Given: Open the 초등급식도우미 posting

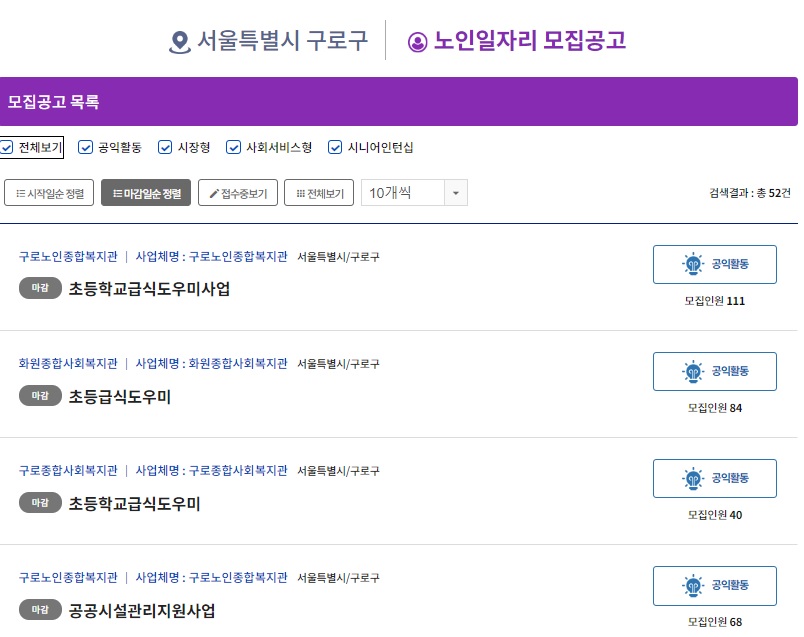Looking at the screenshot, I should coord(119,396).
